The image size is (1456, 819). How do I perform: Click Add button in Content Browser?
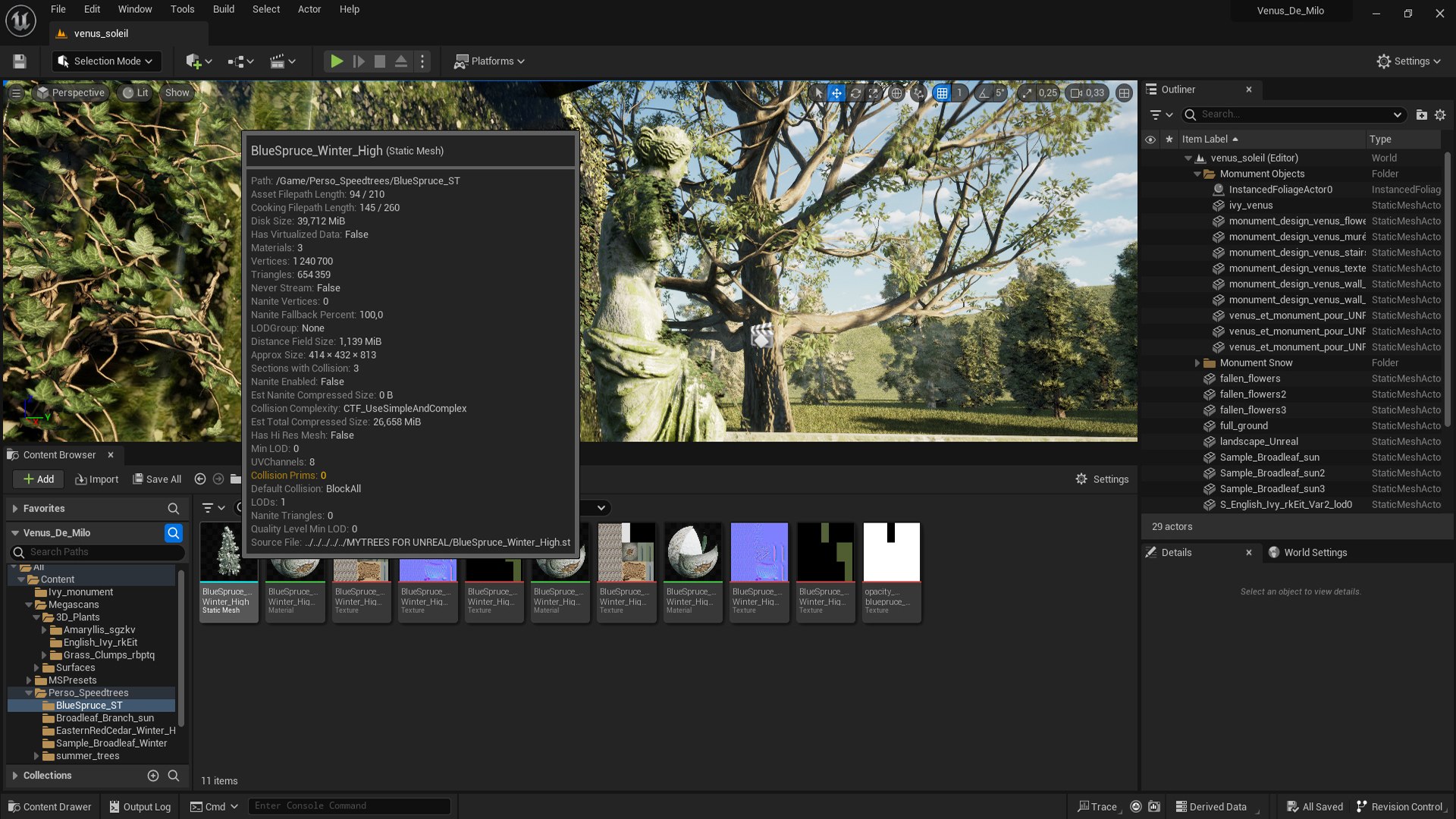(x=39, y=479)
